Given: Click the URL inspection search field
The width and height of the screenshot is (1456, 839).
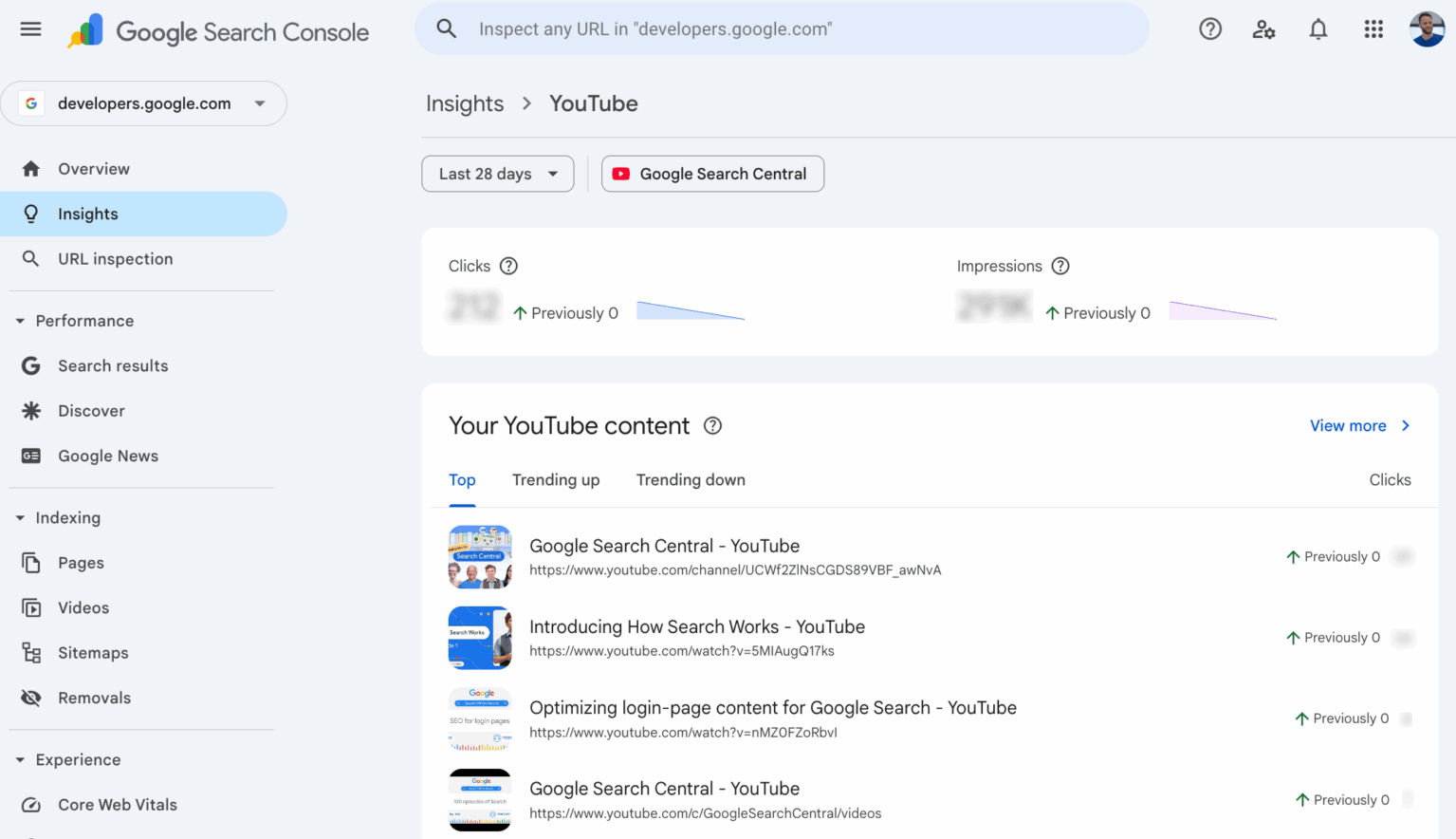Looking at the screenshot, I should pos(782,29).
